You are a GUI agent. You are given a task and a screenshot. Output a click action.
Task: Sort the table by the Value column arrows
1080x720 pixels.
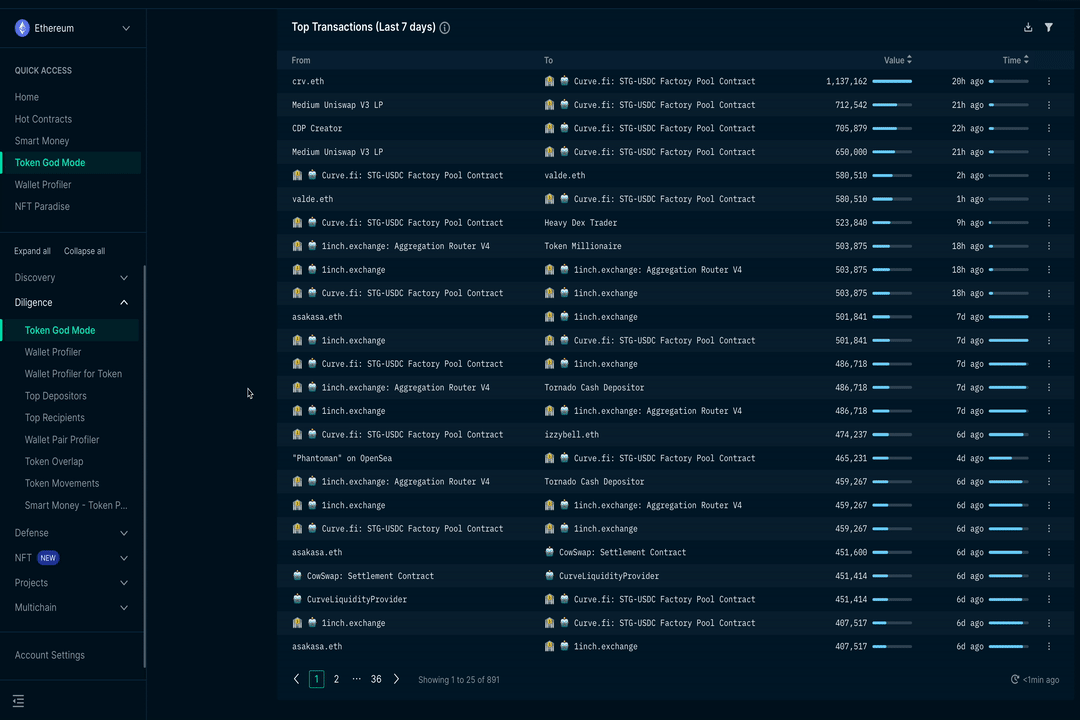(909, 60)
